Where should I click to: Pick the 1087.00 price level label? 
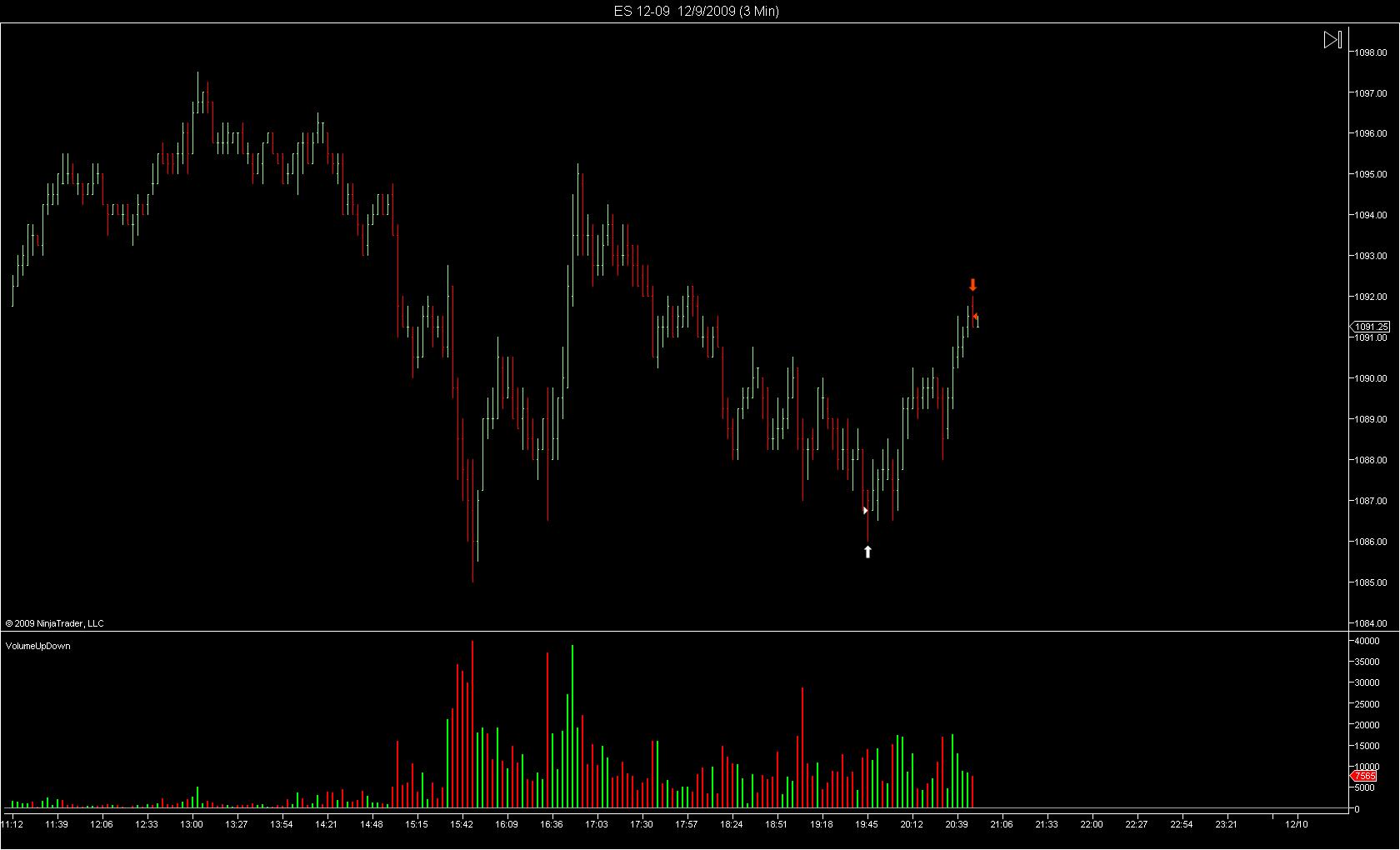[1371, 501]
